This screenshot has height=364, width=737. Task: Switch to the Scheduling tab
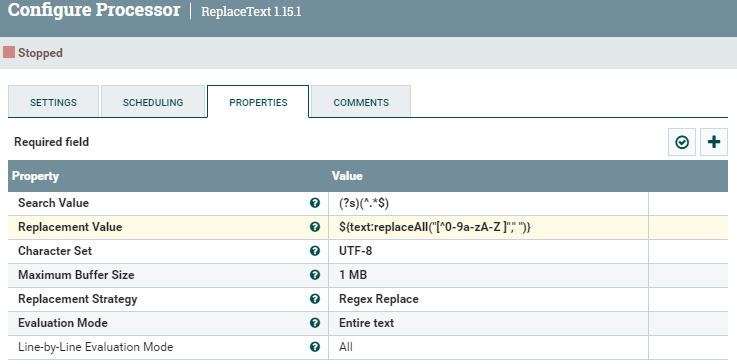pyautogui.click(x=153, y=102)
